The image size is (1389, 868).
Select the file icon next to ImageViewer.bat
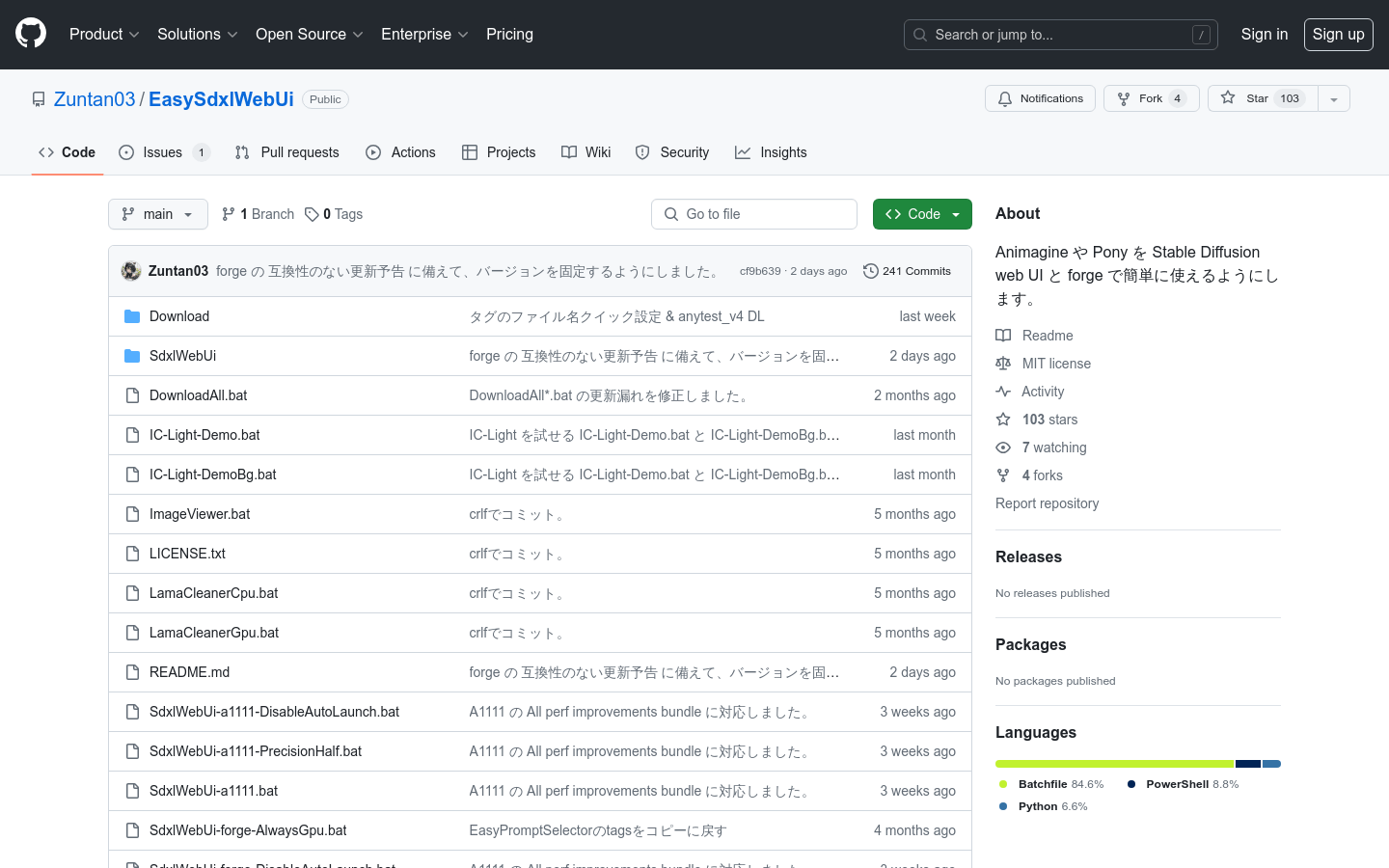(x=132, y=514)
